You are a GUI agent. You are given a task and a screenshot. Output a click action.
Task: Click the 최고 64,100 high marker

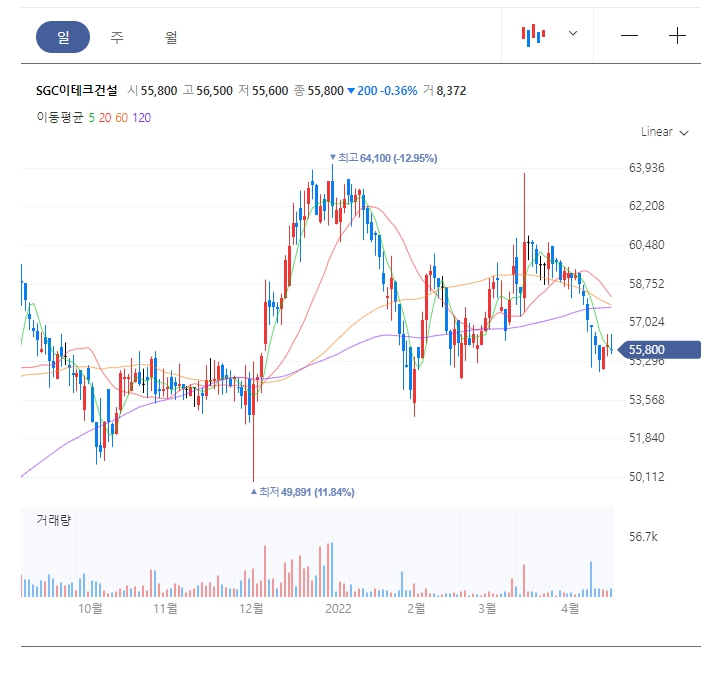click(x=384, y=158)
